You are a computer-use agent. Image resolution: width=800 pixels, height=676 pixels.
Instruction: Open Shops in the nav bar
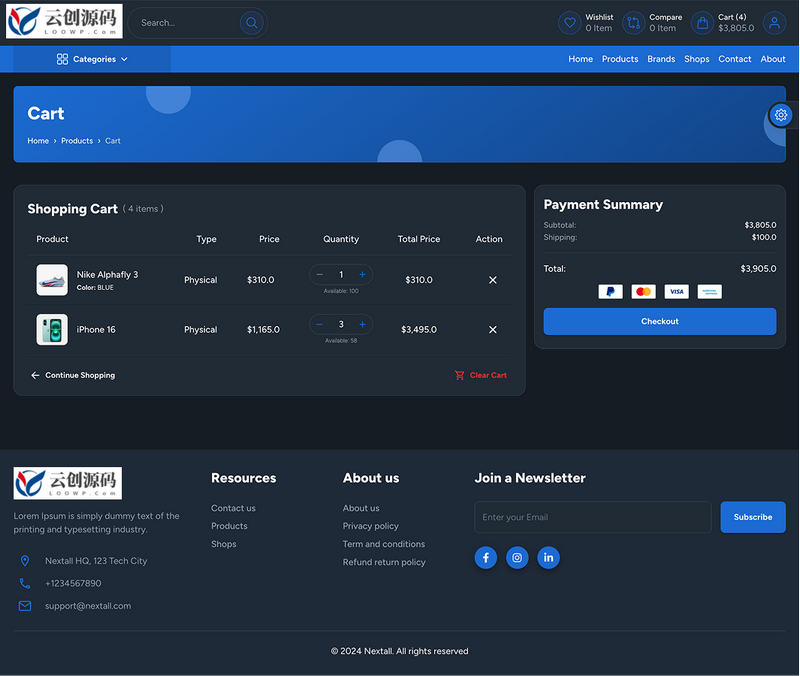[x=696, y=59]
